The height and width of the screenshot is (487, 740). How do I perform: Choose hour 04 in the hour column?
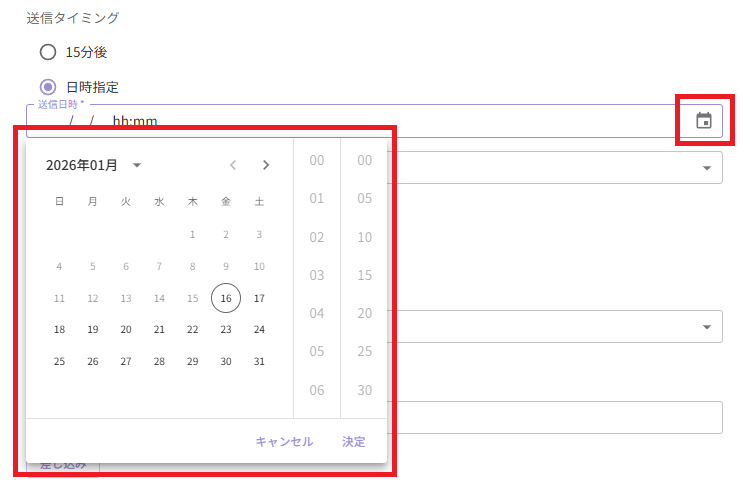coord(317,313)
